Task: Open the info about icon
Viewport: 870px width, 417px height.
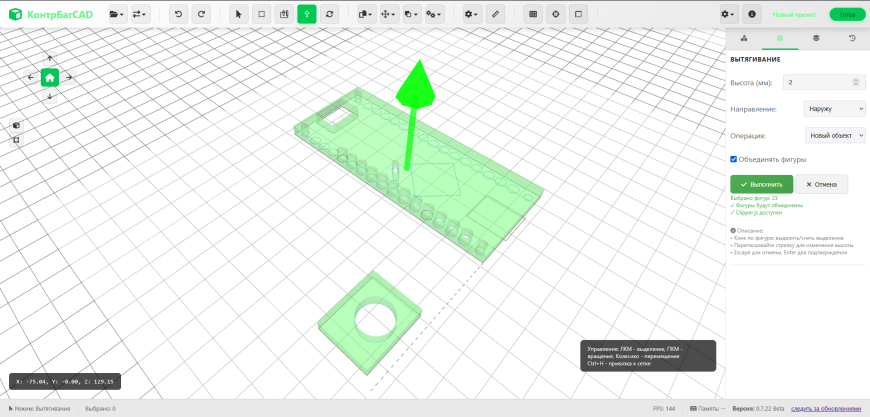Action: click(752, 14)
